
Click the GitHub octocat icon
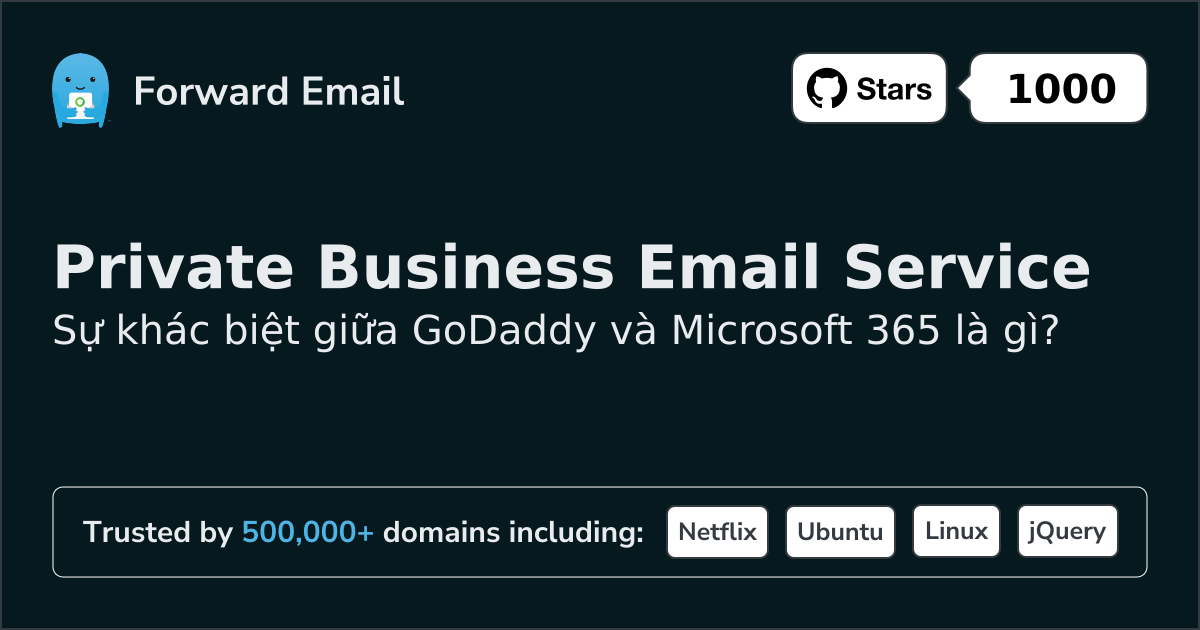(826, 89)
